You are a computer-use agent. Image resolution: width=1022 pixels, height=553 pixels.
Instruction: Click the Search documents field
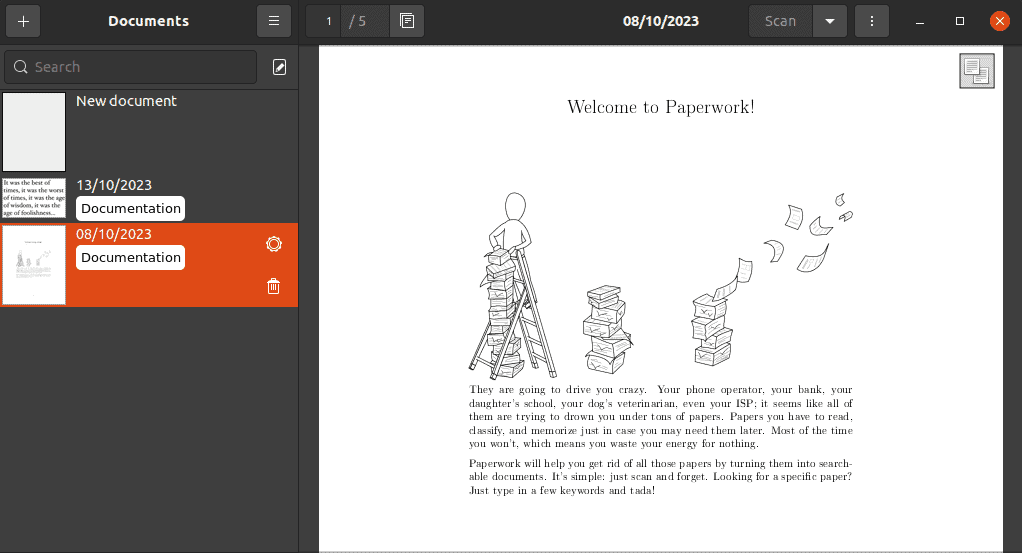coord(130,67)
